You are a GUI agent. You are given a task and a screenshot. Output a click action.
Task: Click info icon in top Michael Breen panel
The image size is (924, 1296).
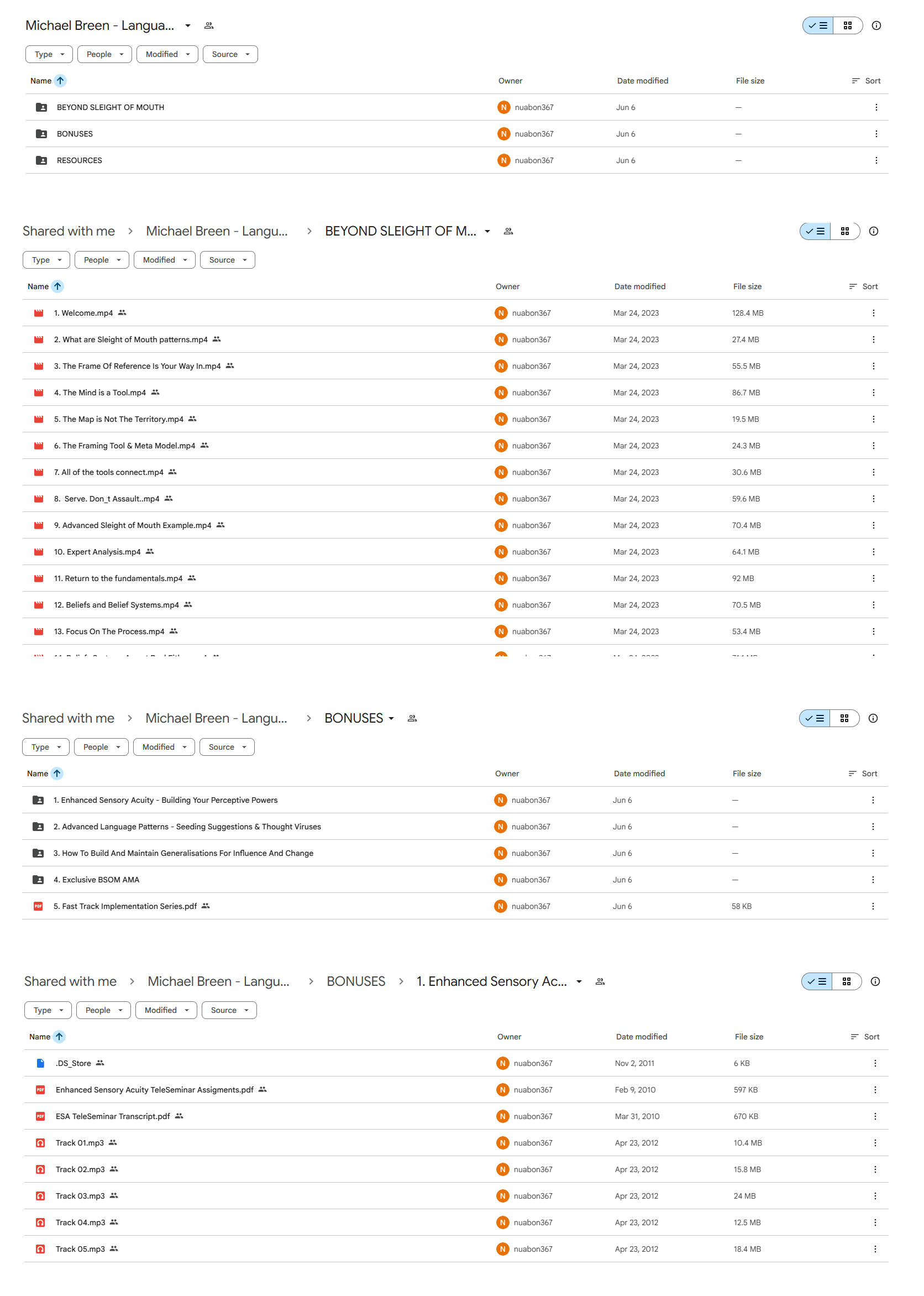click(x=876, y=25)
